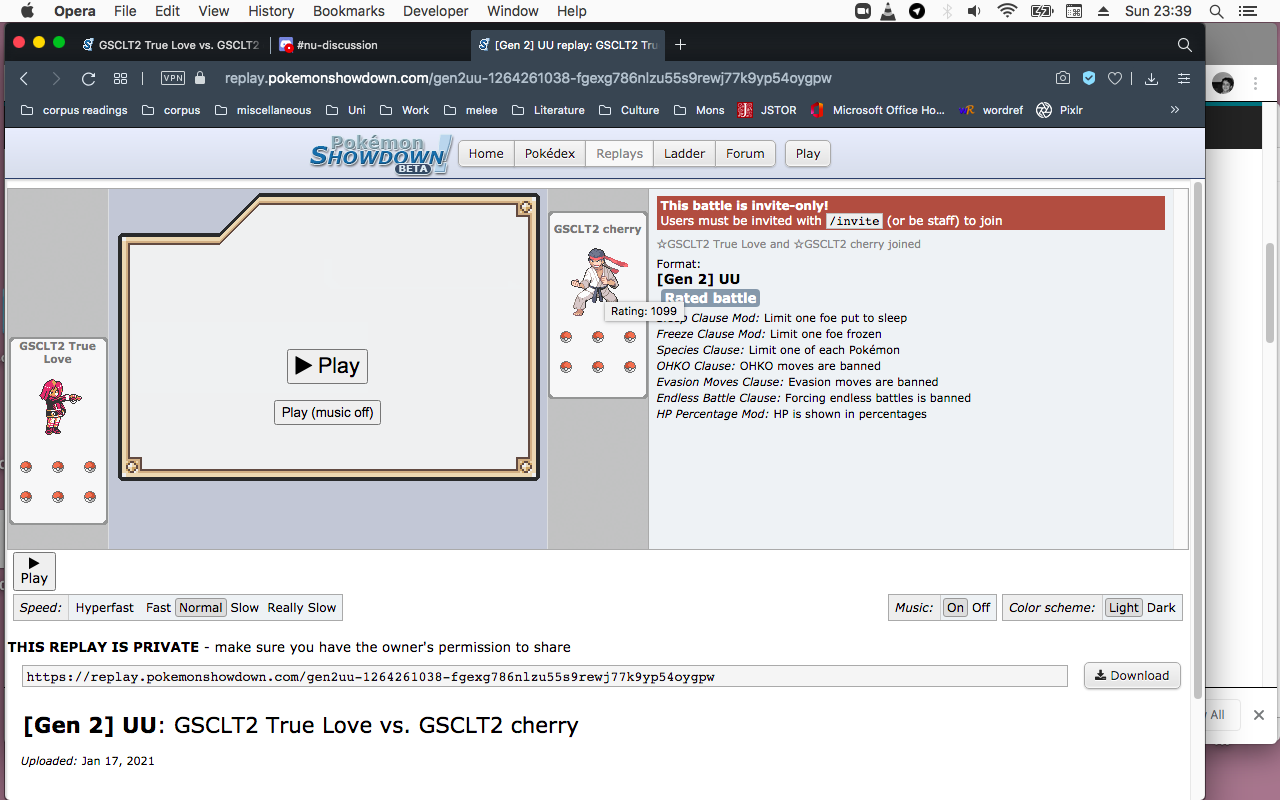Open the blue shield privacy protection icon
This screenshot has height=800, width=1280.
point(1089,78)
